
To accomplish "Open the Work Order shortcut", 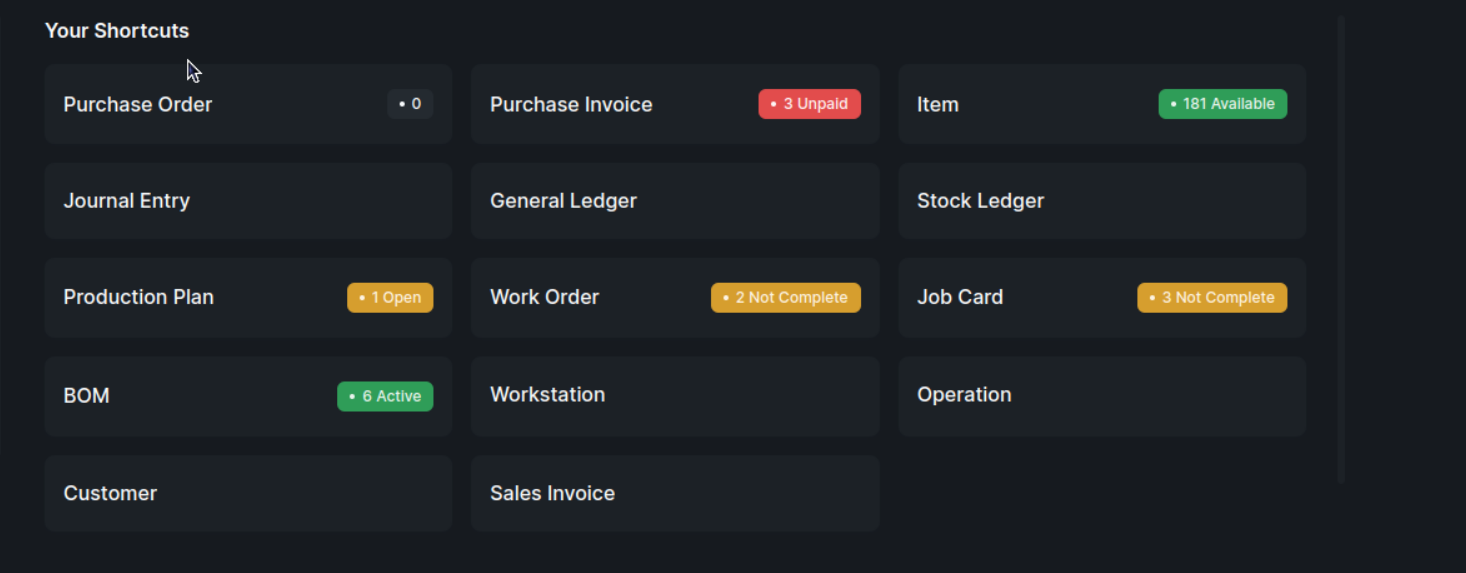I will [675, 298].
